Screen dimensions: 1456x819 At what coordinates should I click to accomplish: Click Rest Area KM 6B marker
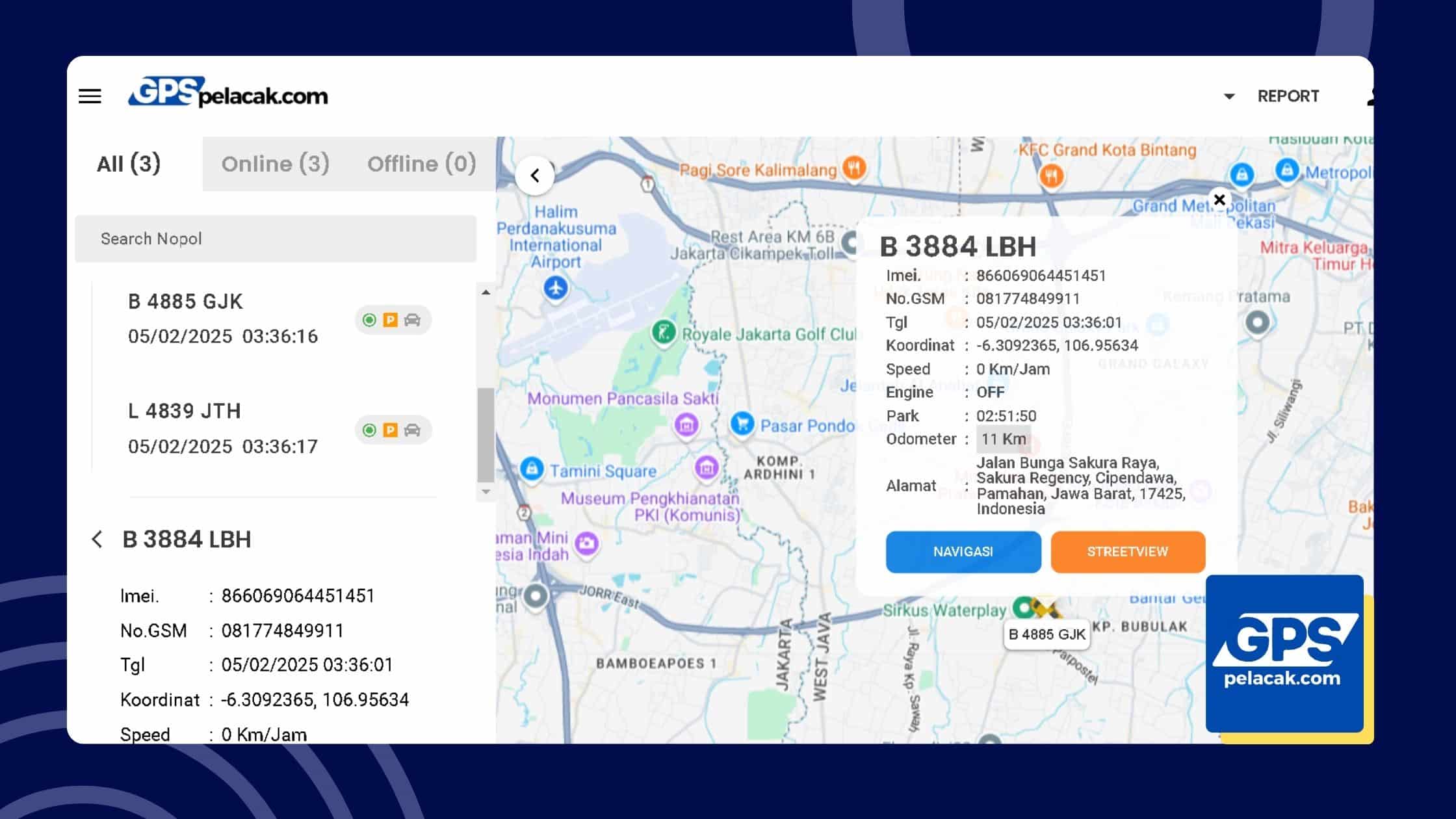click(851, 243)
